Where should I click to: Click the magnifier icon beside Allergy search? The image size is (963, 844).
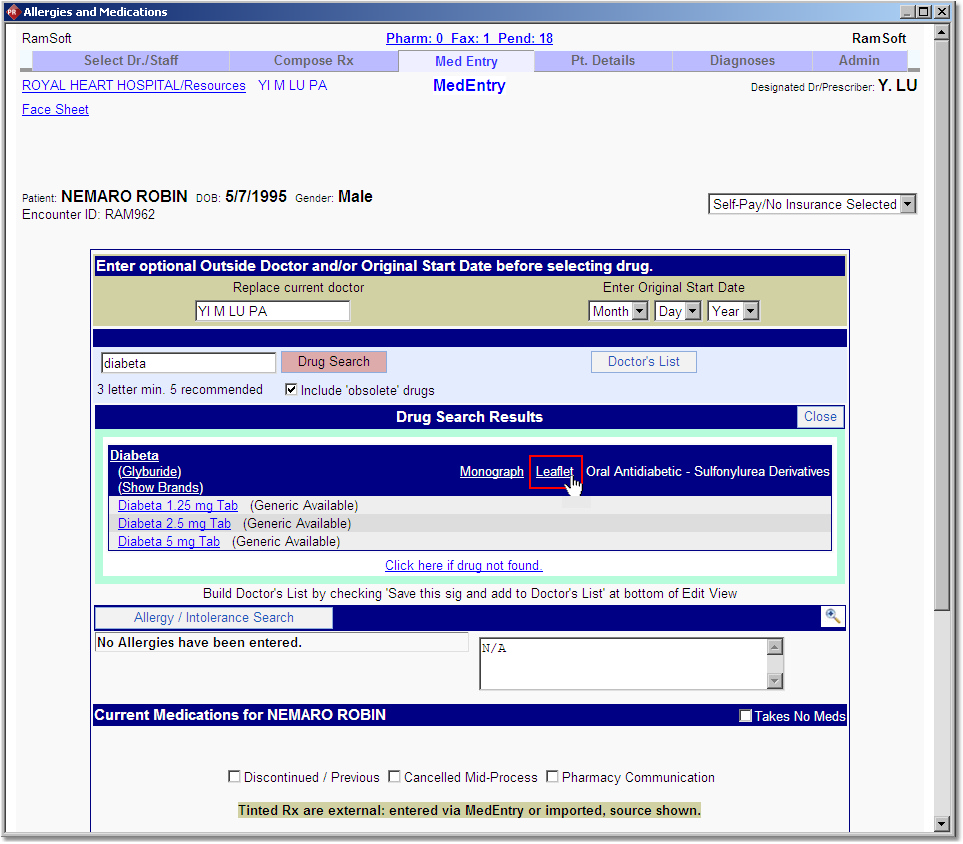[832, 617]
